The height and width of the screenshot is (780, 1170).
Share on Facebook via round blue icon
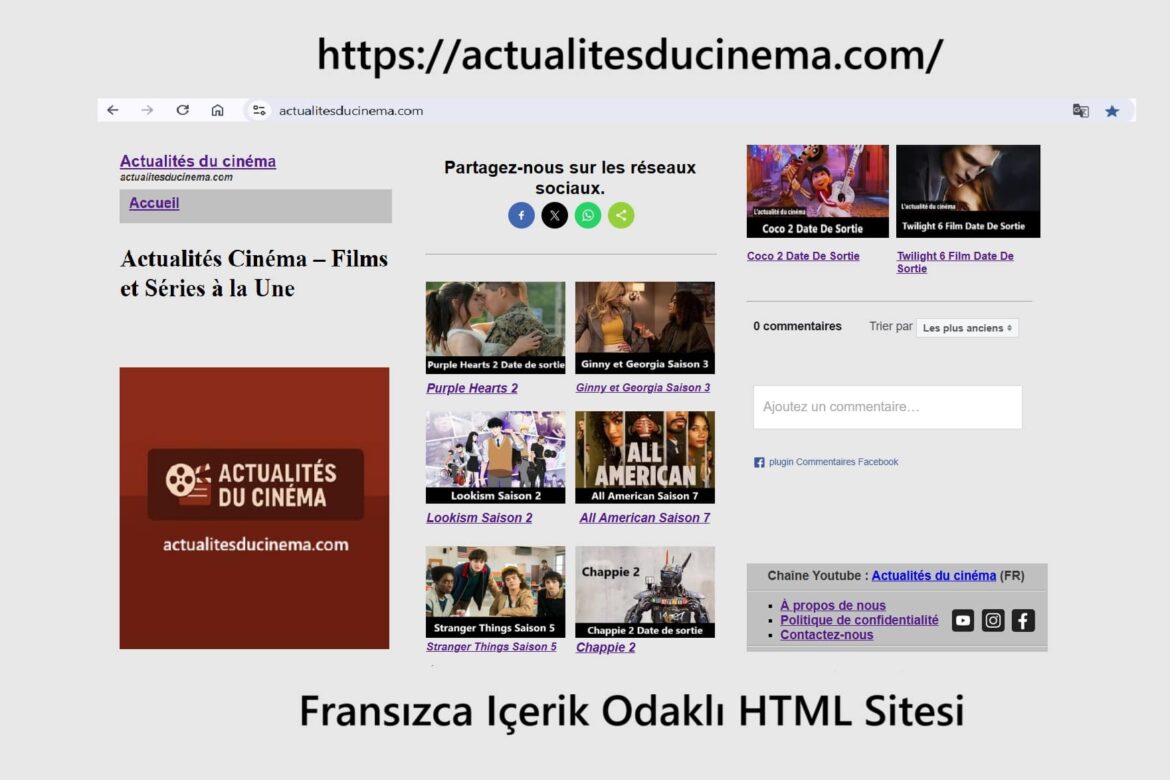[x=521, y=215]
